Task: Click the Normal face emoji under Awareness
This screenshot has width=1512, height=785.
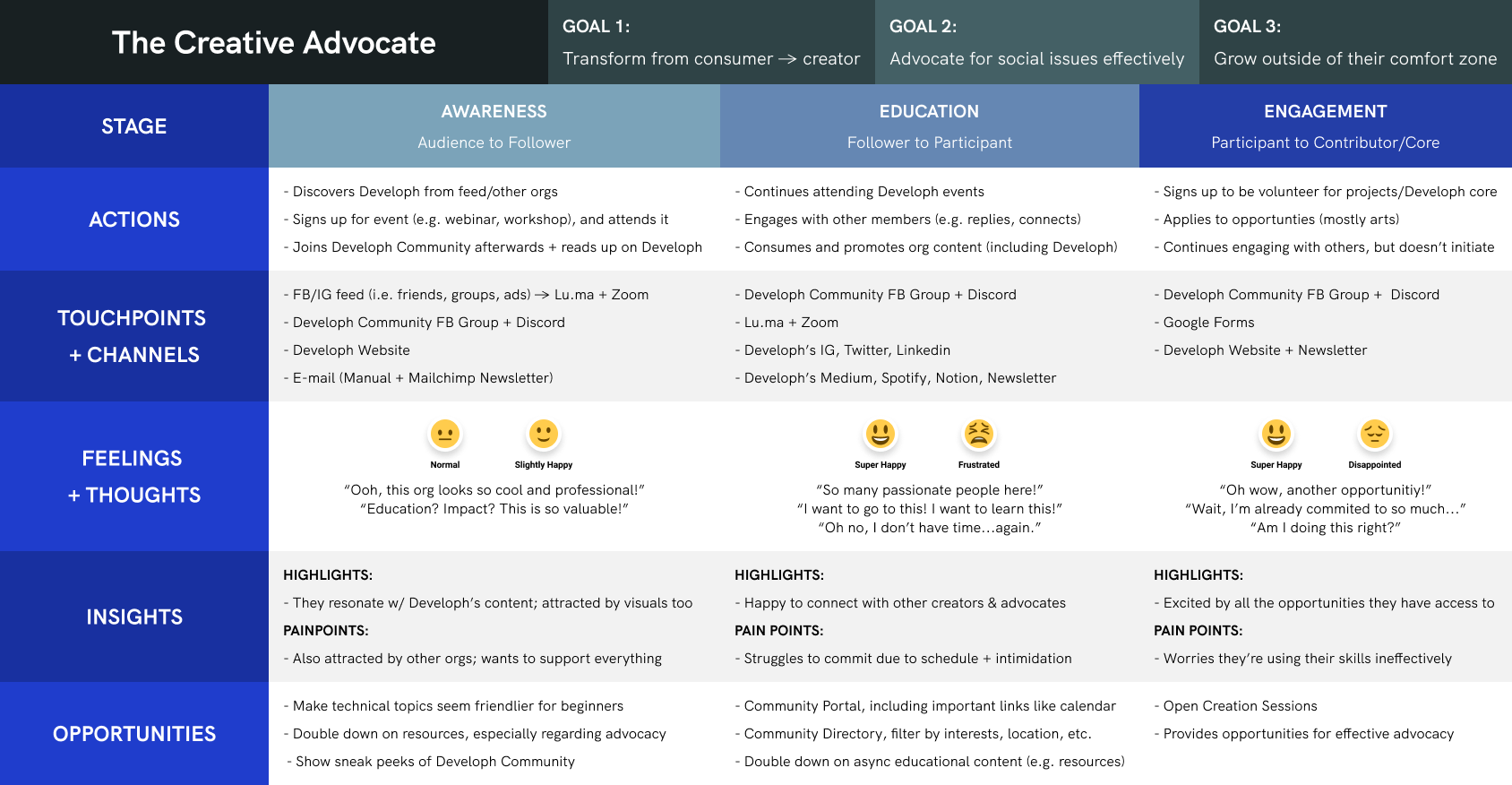Action: (x=445, y=435)
